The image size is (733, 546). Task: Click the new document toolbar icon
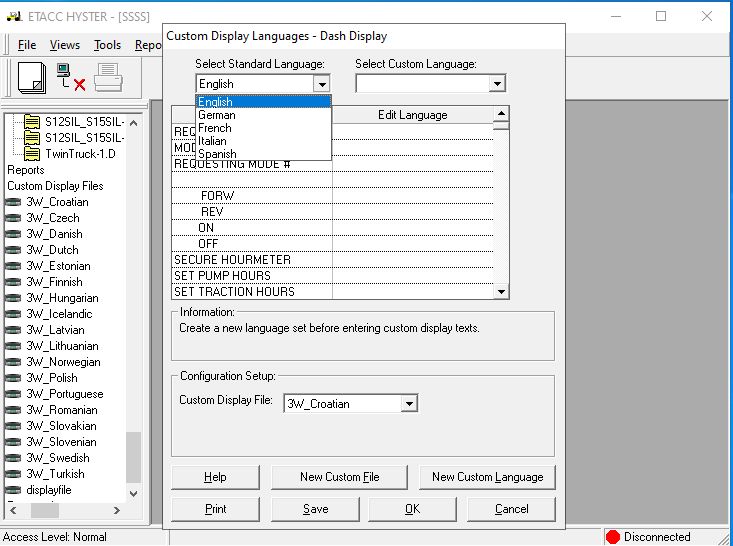point(31,77)
